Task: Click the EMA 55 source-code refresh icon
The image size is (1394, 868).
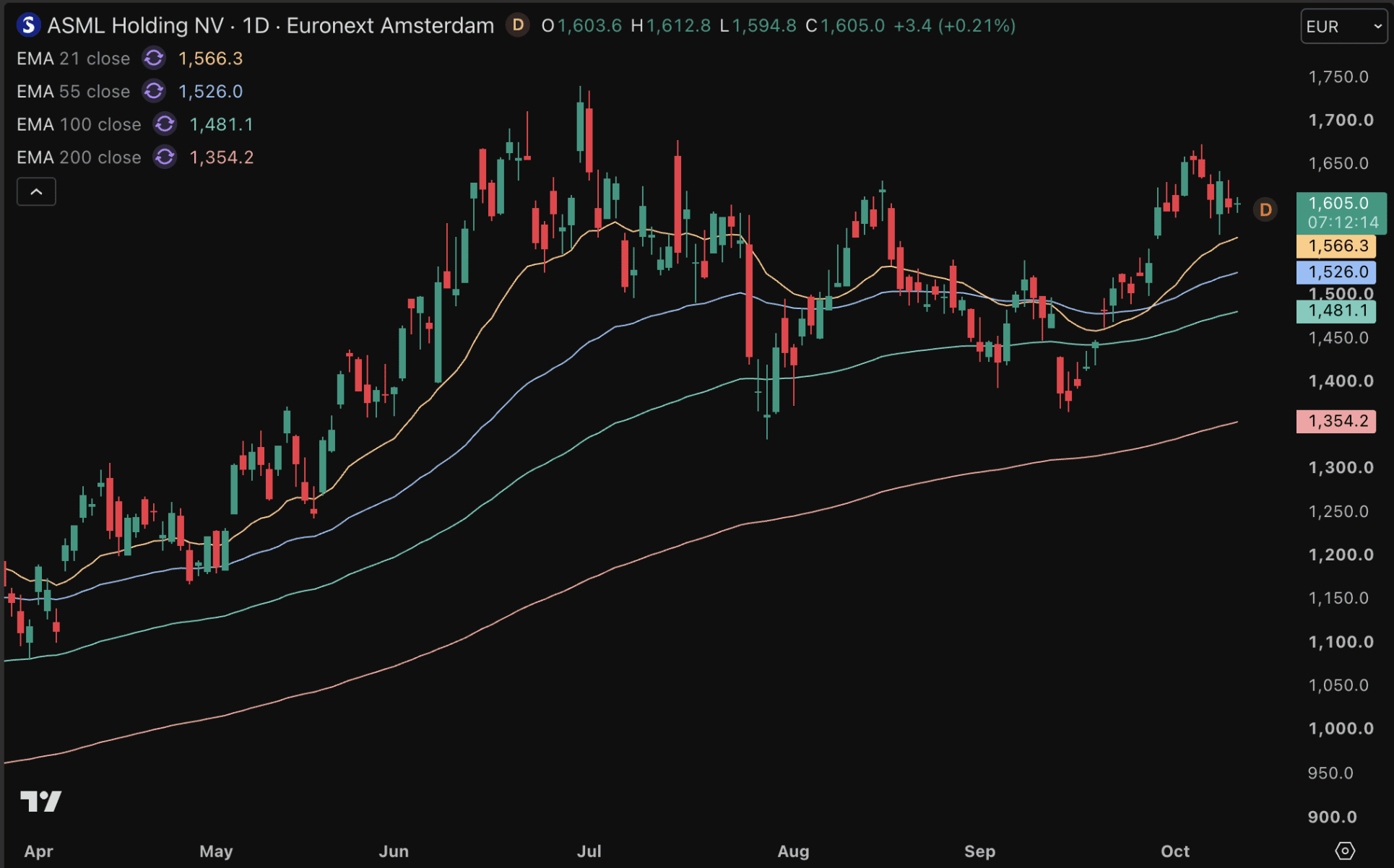Action: click(x=154, y=92)
